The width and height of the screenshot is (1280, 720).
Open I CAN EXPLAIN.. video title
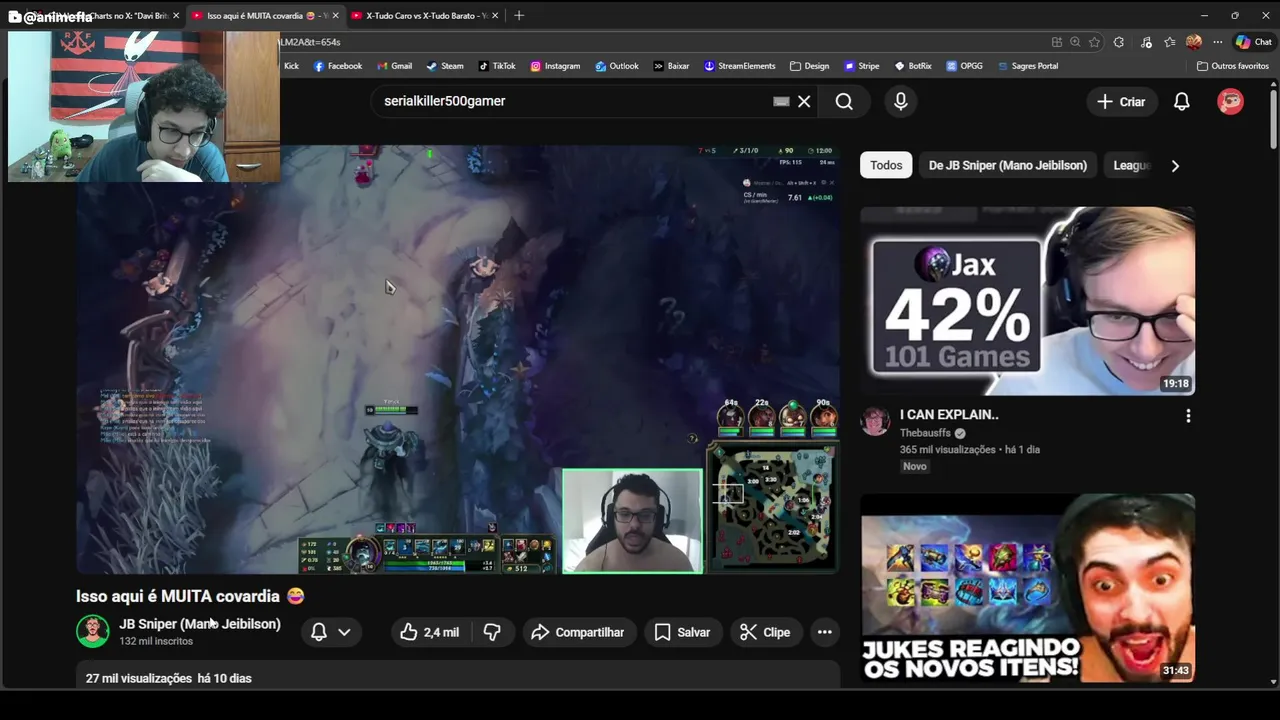(x=949, y=415)
